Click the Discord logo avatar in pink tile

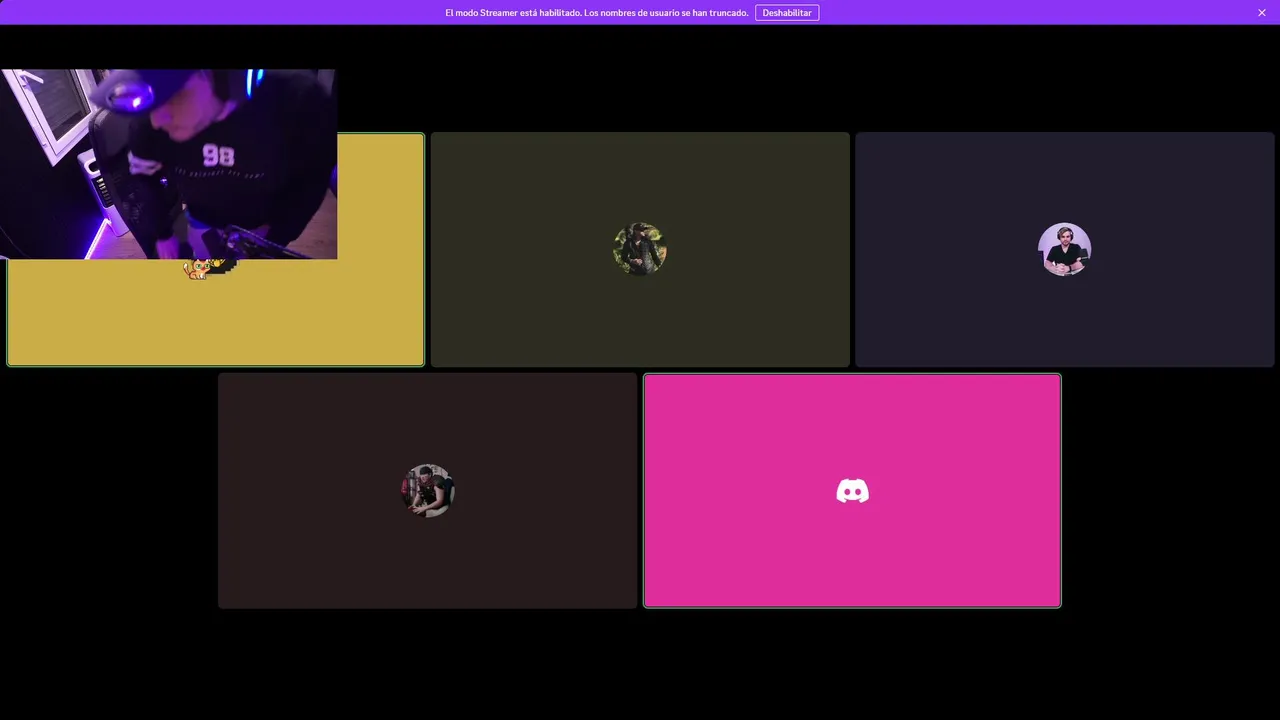852,490
